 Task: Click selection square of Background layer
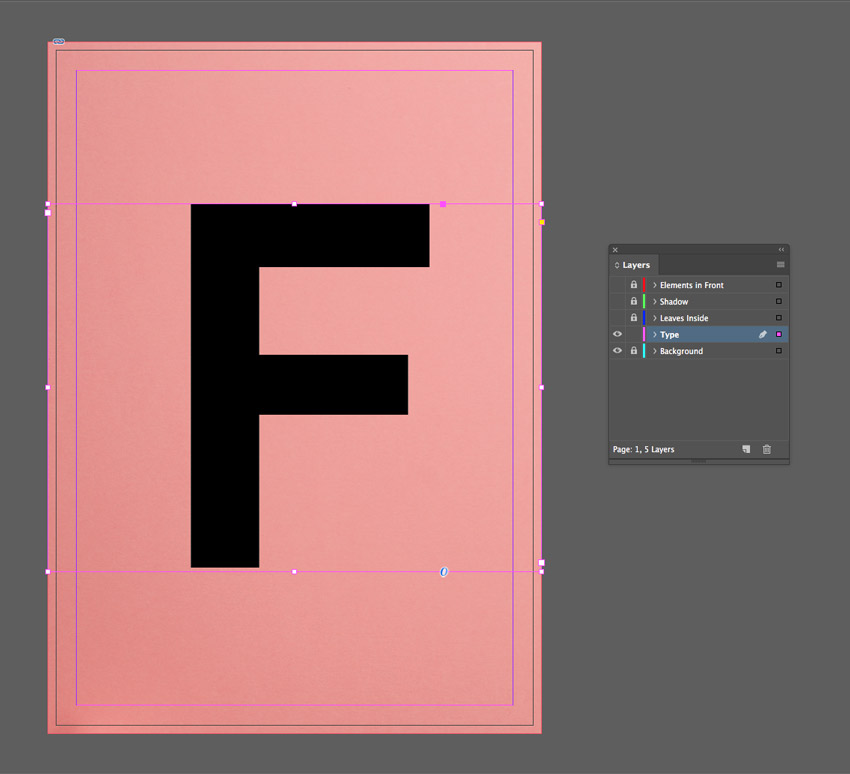pyautogui.click(x=779, y=351)
